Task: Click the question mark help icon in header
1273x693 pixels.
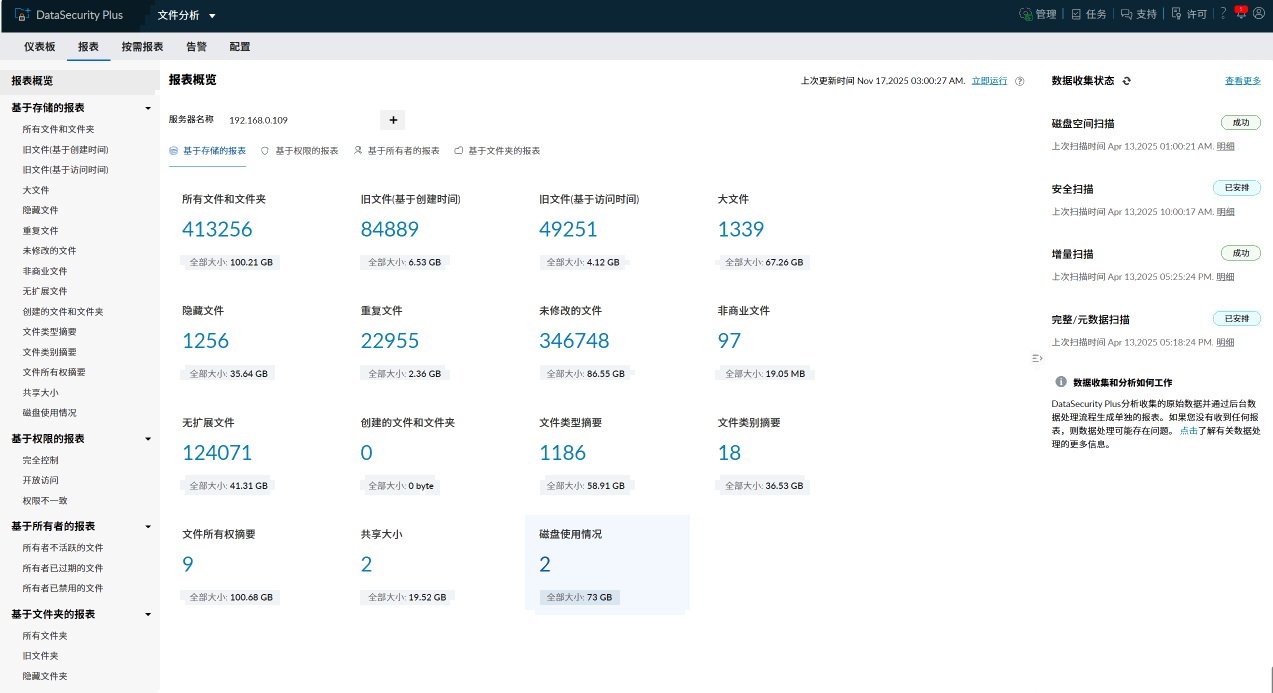Action: tap(1223, 14)
